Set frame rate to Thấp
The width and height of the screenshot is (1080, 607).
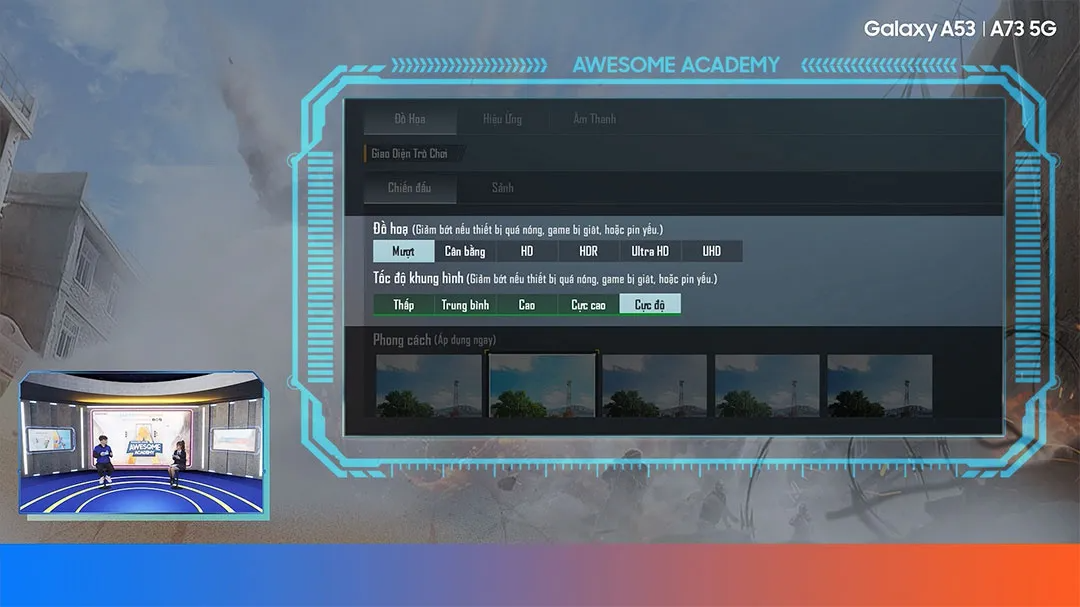(402, 305)
